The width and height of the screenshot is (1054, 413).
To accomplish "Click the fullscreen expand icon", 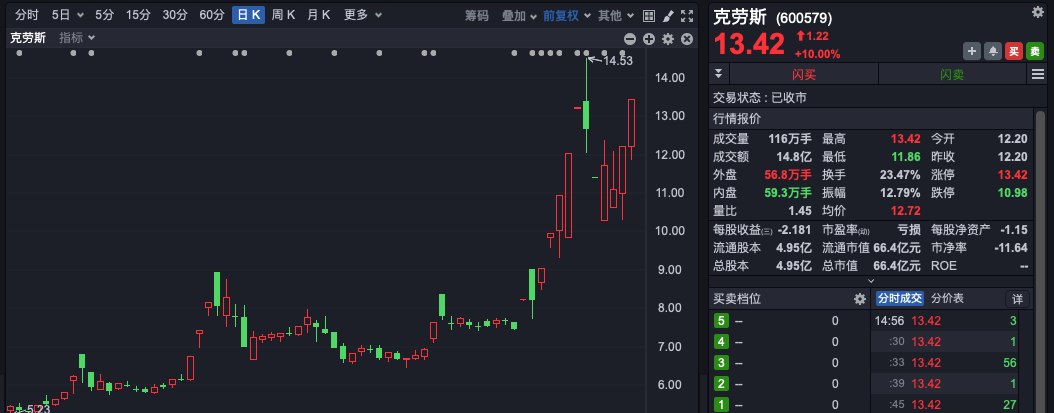I will point(687,16).
